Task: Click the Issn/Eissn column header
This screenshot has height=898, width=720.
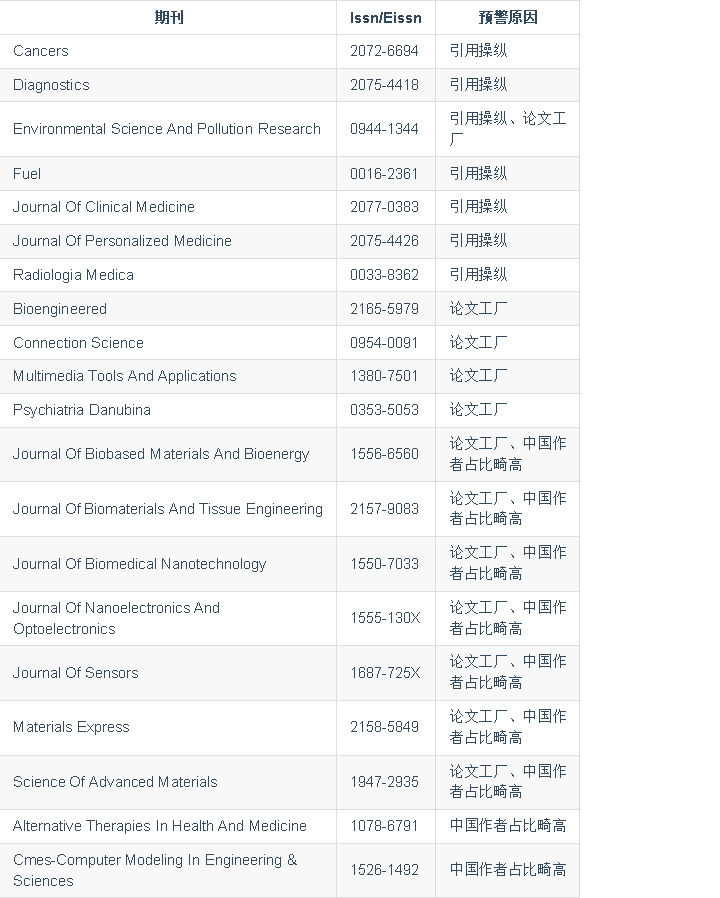Action: [x=385, y=18]
